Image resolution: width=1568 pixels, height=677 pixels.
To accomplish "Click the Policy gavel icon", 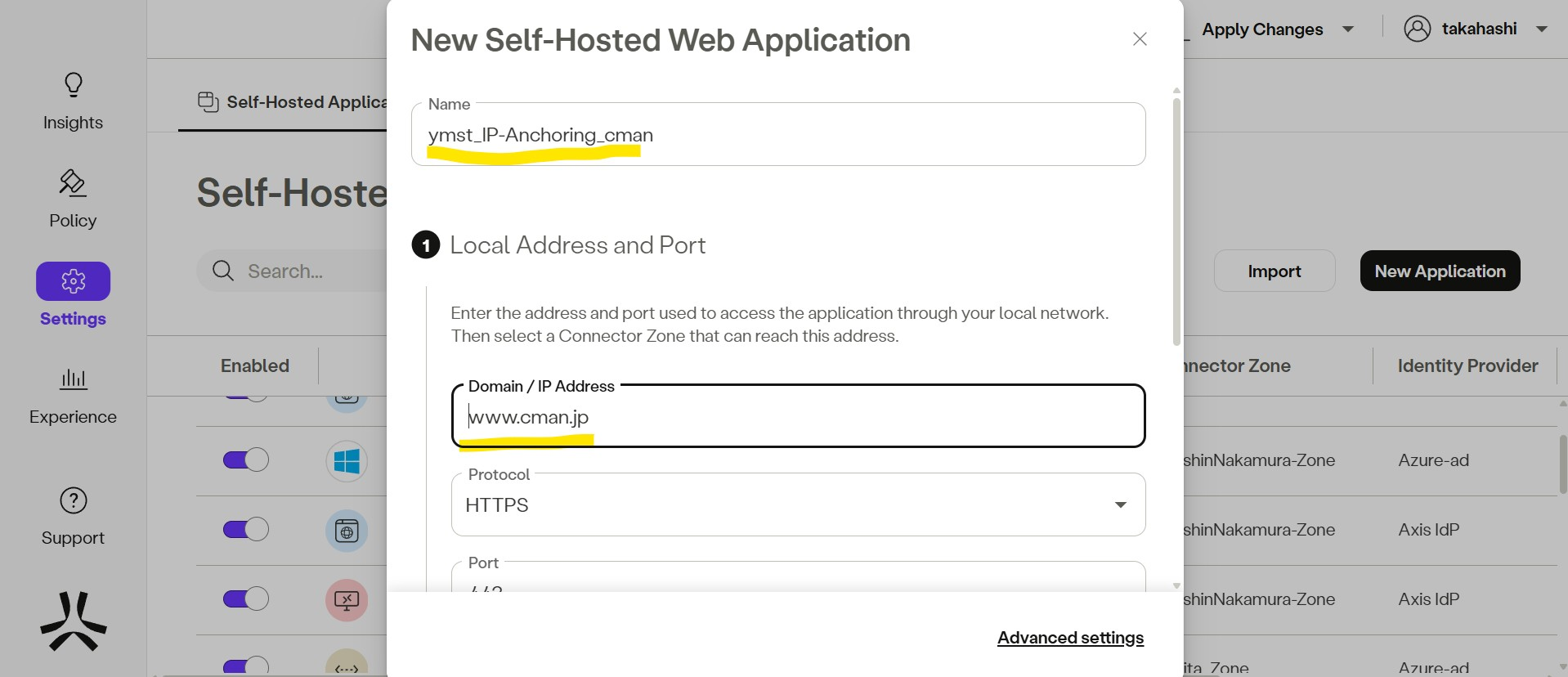I will click(73, 183).
